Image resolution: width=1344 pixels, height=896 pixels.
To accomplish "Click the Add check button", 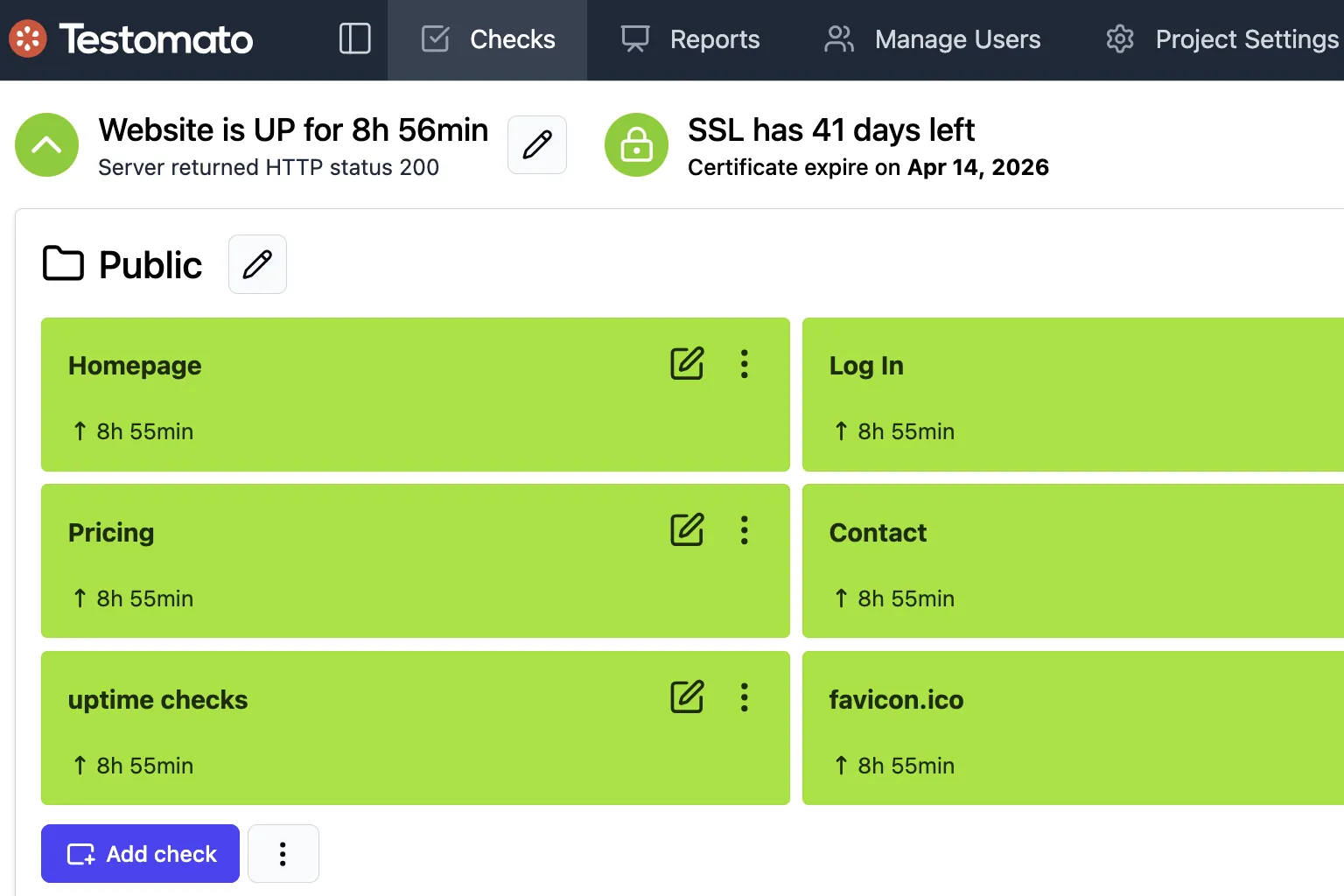I will pyautogui.click(x=139, y=853).
